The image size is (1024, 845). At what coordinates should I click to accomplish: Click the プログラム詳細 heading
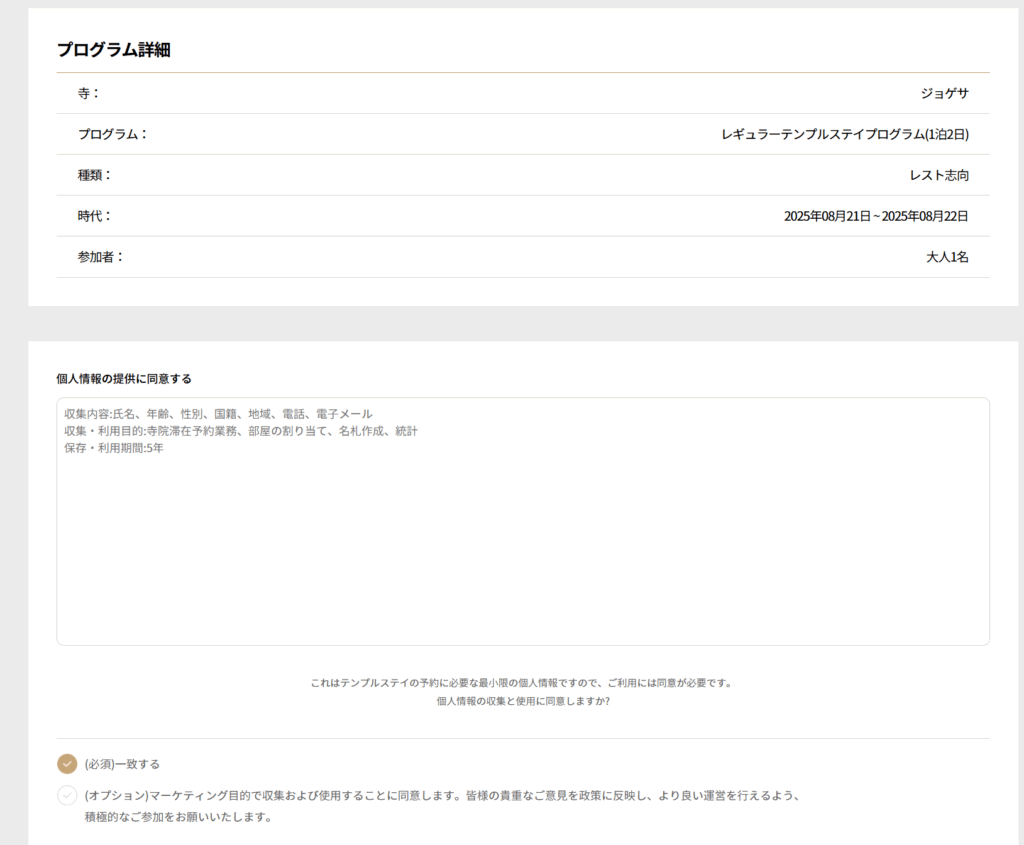coord(113,50)
